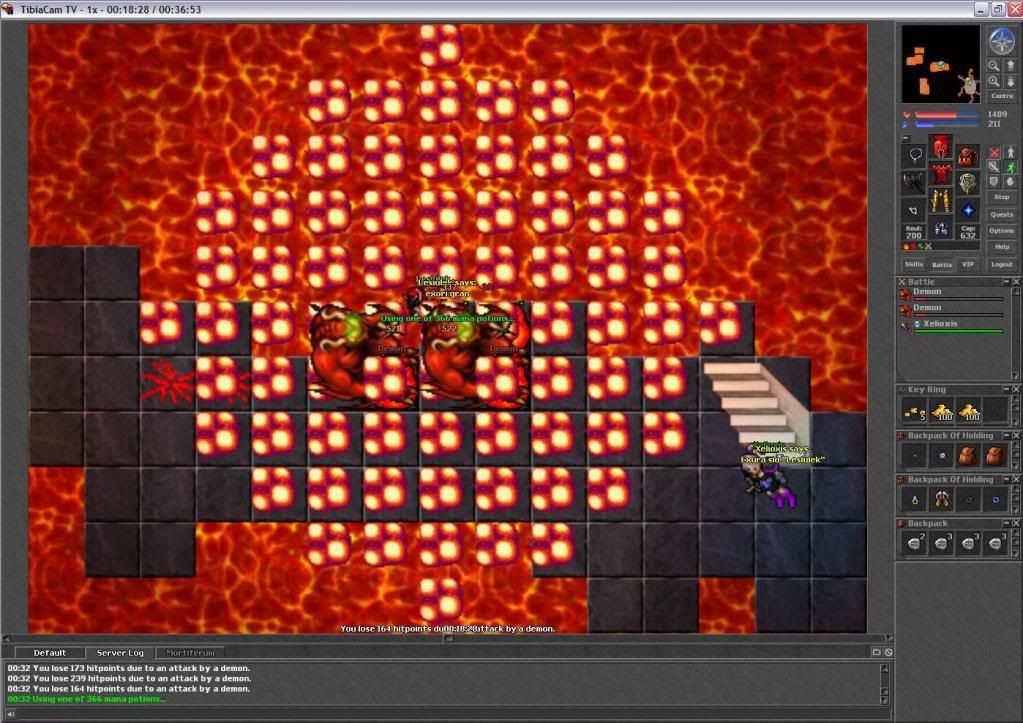Click the rune stack with count 2
The height and width of the screenshot is (723, 1023).
[915, 543]
